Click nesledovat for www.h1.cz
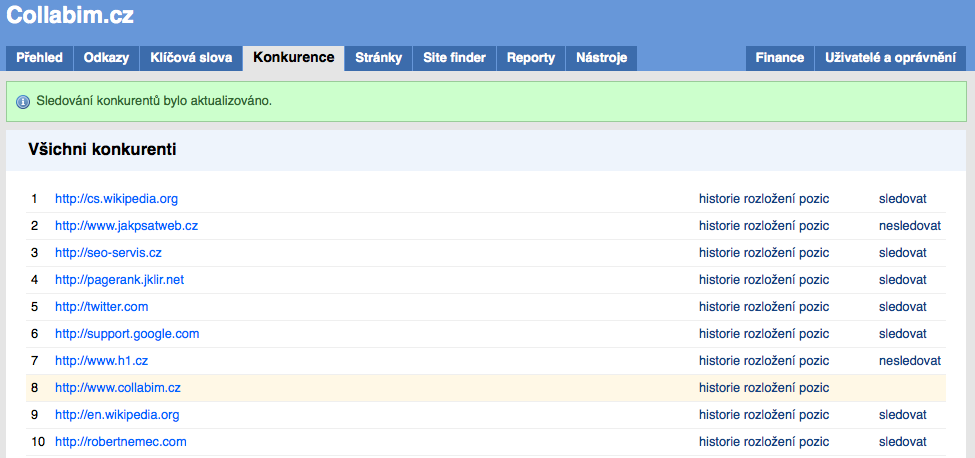This screenshot has height=458, width=975. (x=910, y=360)
